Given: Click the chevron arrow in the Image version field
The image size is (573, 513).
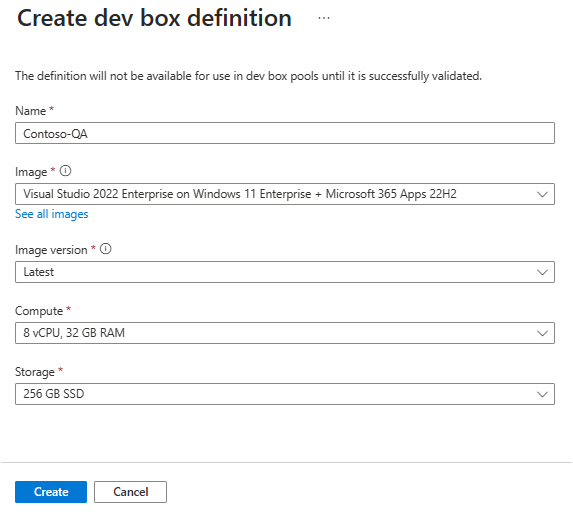Looking at the screenshot, I should pos(542,272).
